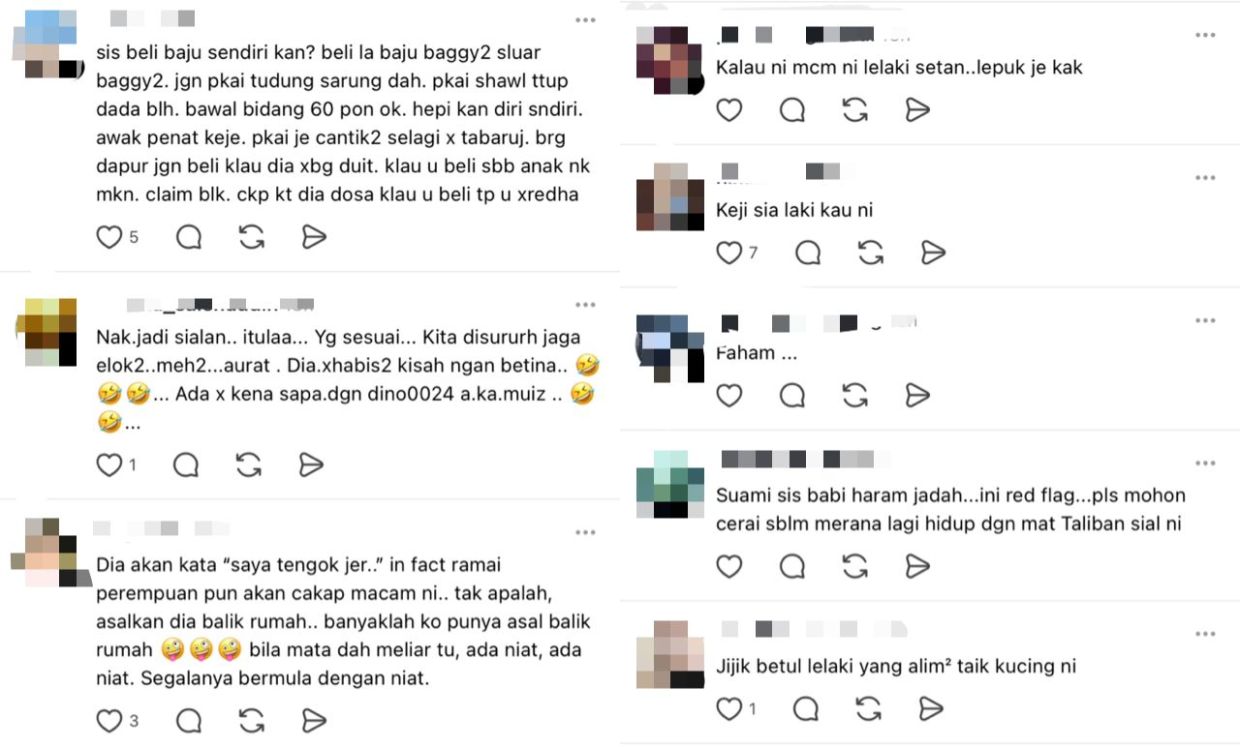The height and width of the screenshot is (747, 1240).
Task: Reply to the 'Nak.jadi sialan' comment
Action: pos(186,465)
